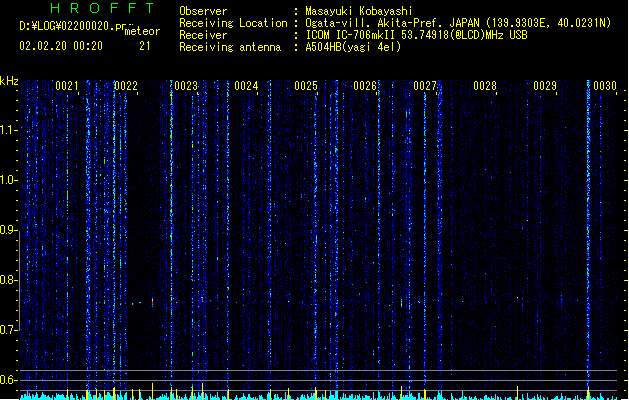Click the observer name Masayuki Kobayashi

tap(359, 11)
